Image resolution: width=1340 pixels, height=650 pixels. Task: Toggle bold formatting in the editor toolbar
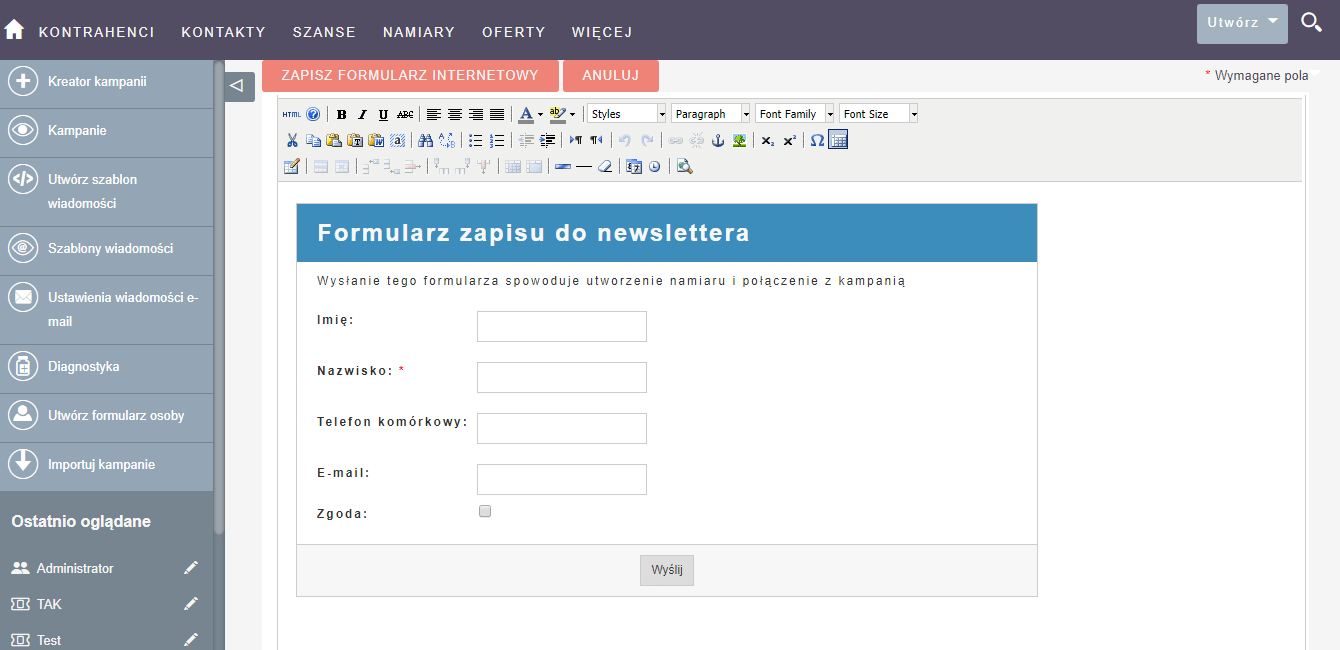[x=342, y=114]
